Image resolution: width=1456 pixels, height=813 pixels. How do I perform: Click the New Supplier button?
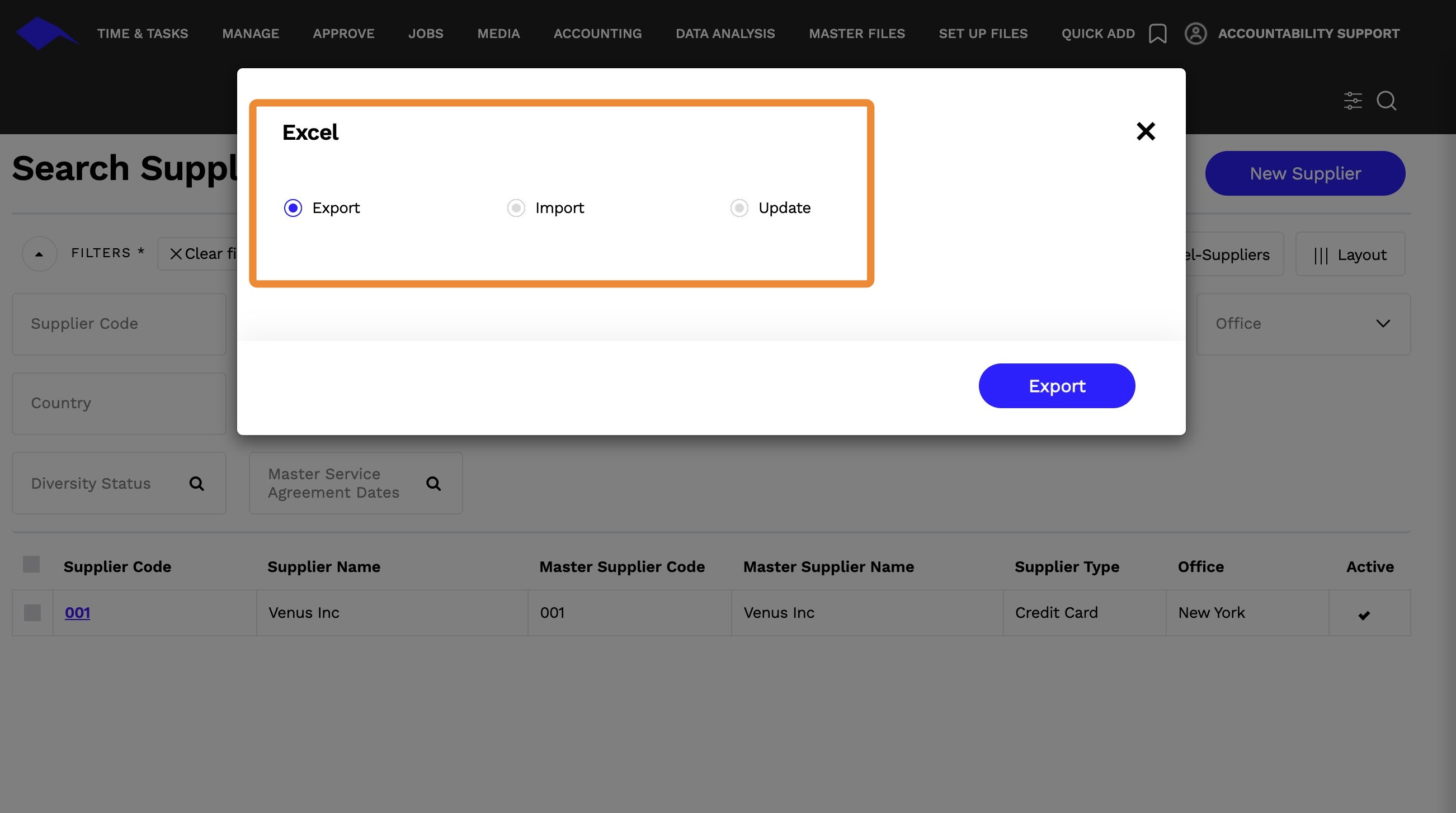pyautogui.click(x=1304, y=173)
